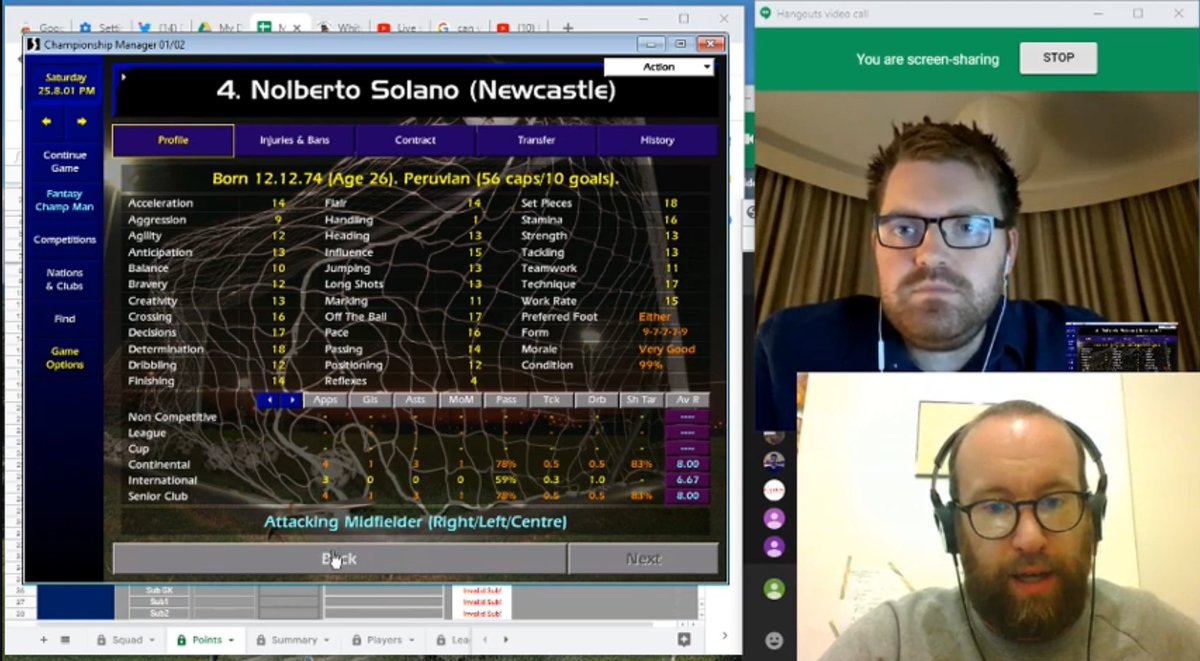Open the Injuries & Bans tab
Image resolution: width=1200 pixels, height=661 pixels.
point(294,140)
